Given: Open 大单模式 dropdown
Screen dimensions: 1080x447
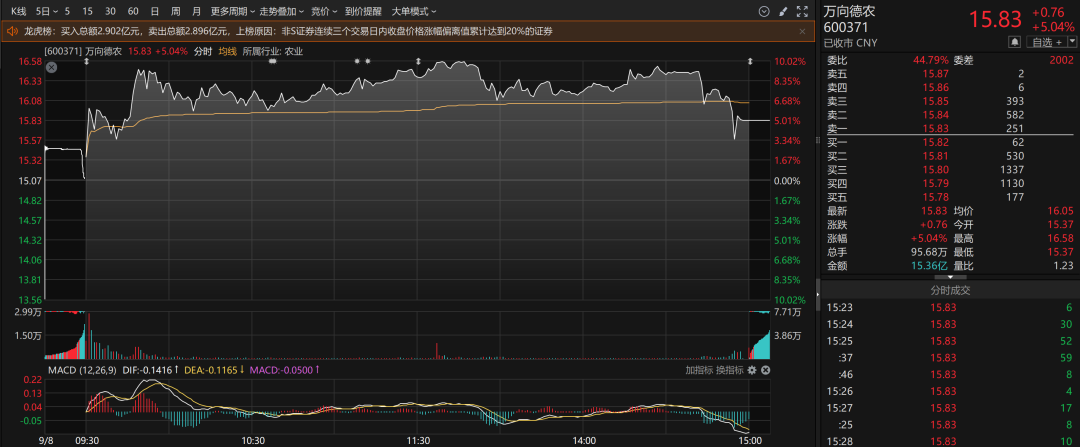Looking at the screenshot, I should click(x=414, y=12).
